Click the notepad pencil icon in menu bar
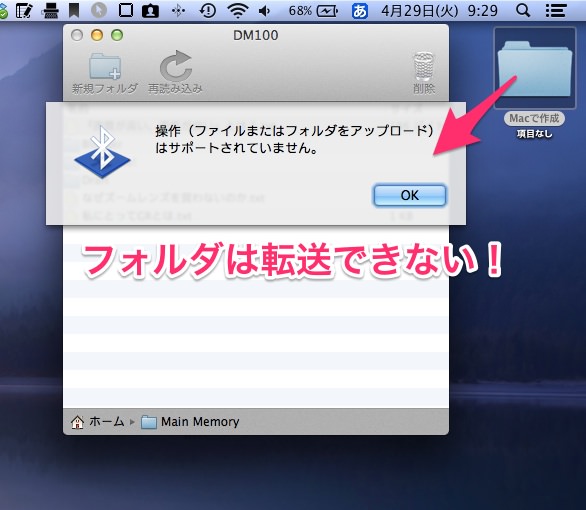This screenshot has height=510, width=586. tap(24, 10)
